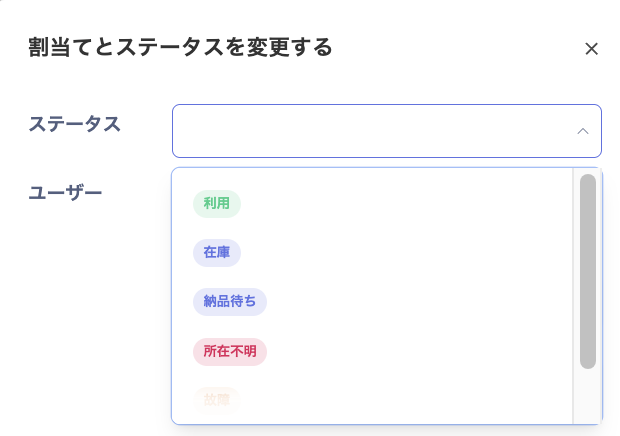620x436 pixels.
Task: Click the blue 納品待ち tag
Action: coord(230,302)
